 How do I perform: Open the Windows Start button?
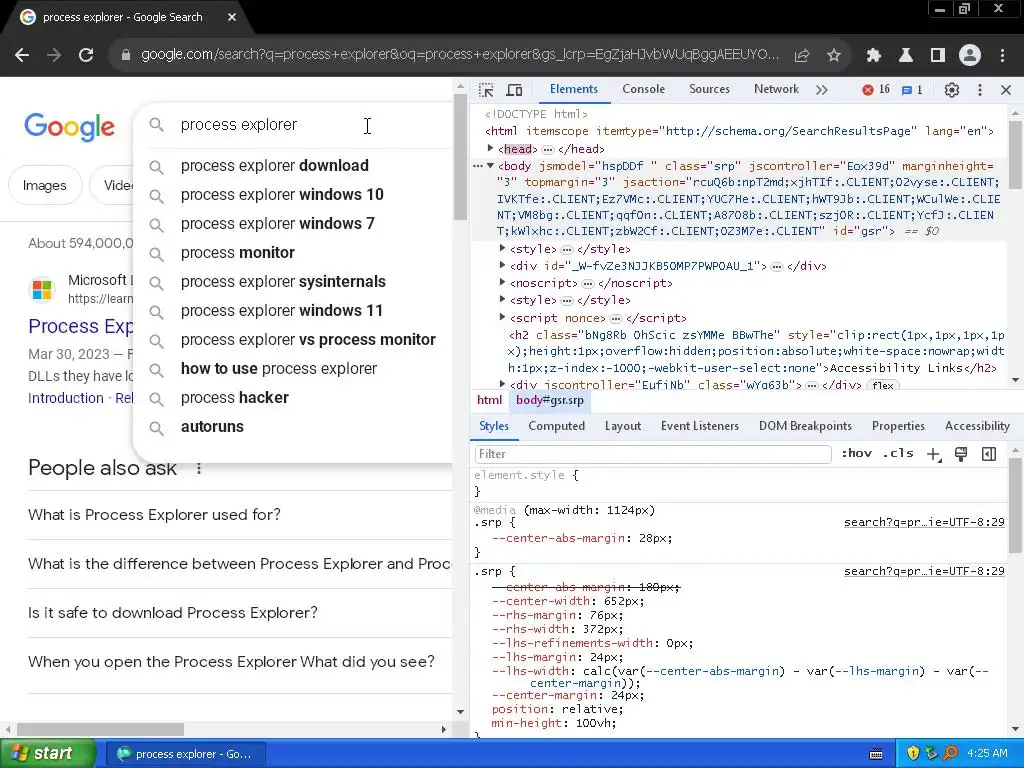pyautogui.click(x=48, y=754)
